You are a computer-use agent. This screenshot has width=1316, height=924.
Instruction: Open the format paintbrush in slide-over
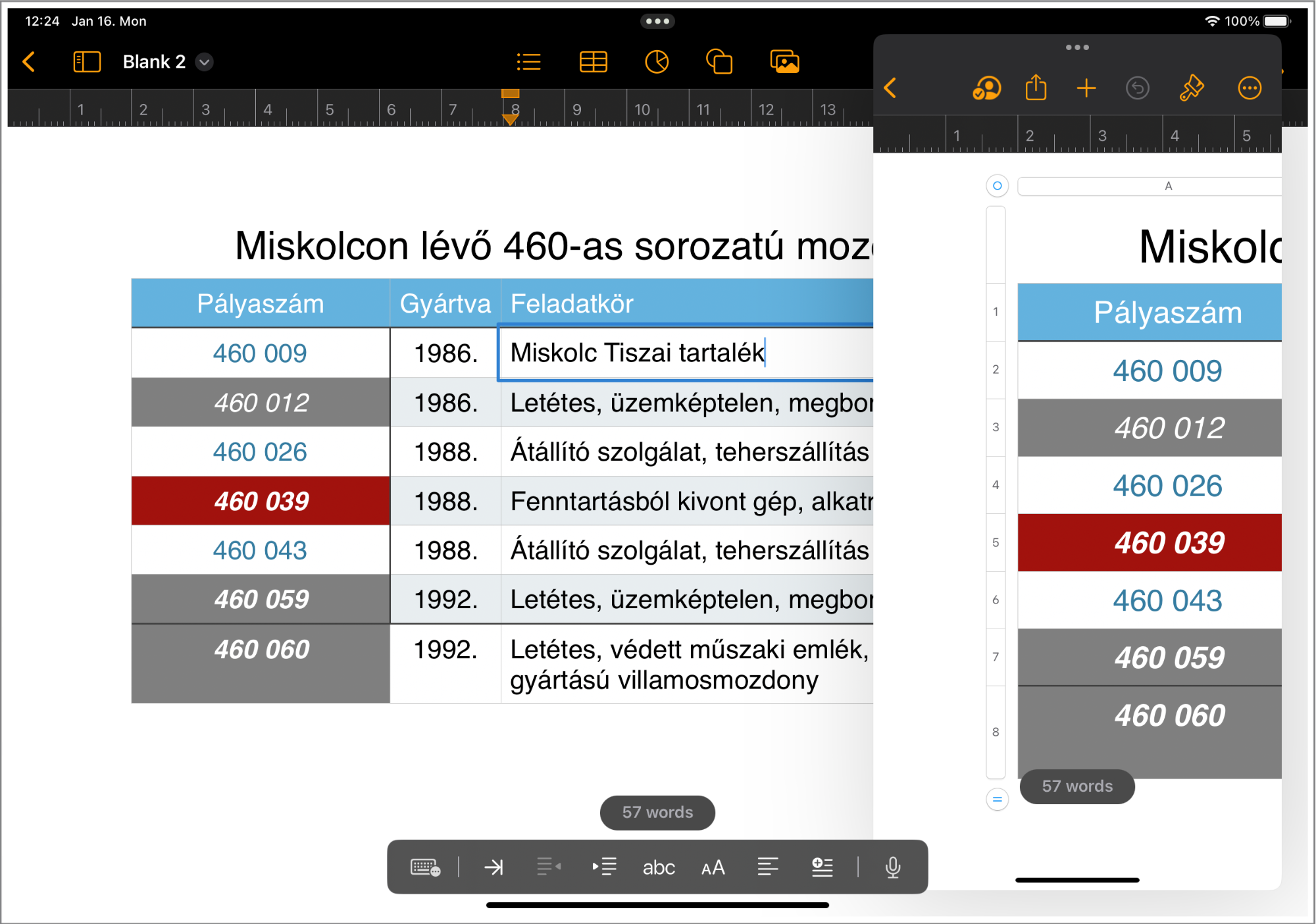(1191, 88)
